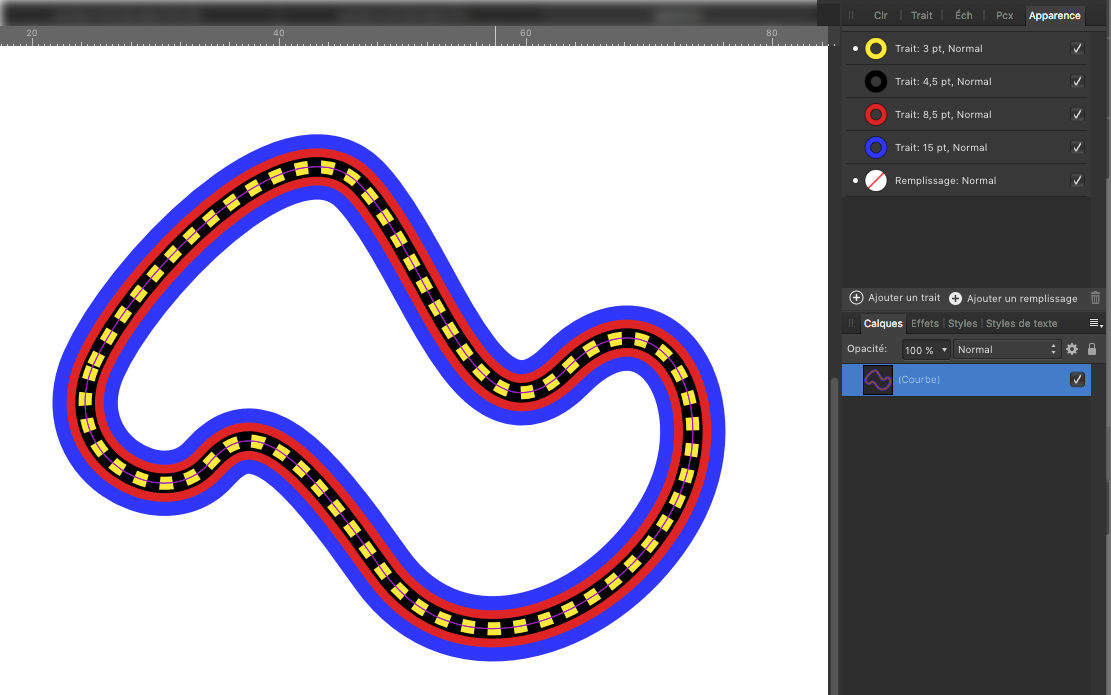Viewport: 1111px width, 695px height.
Task: Click the Calques panel grip handle
Action: tap(851, 323)
